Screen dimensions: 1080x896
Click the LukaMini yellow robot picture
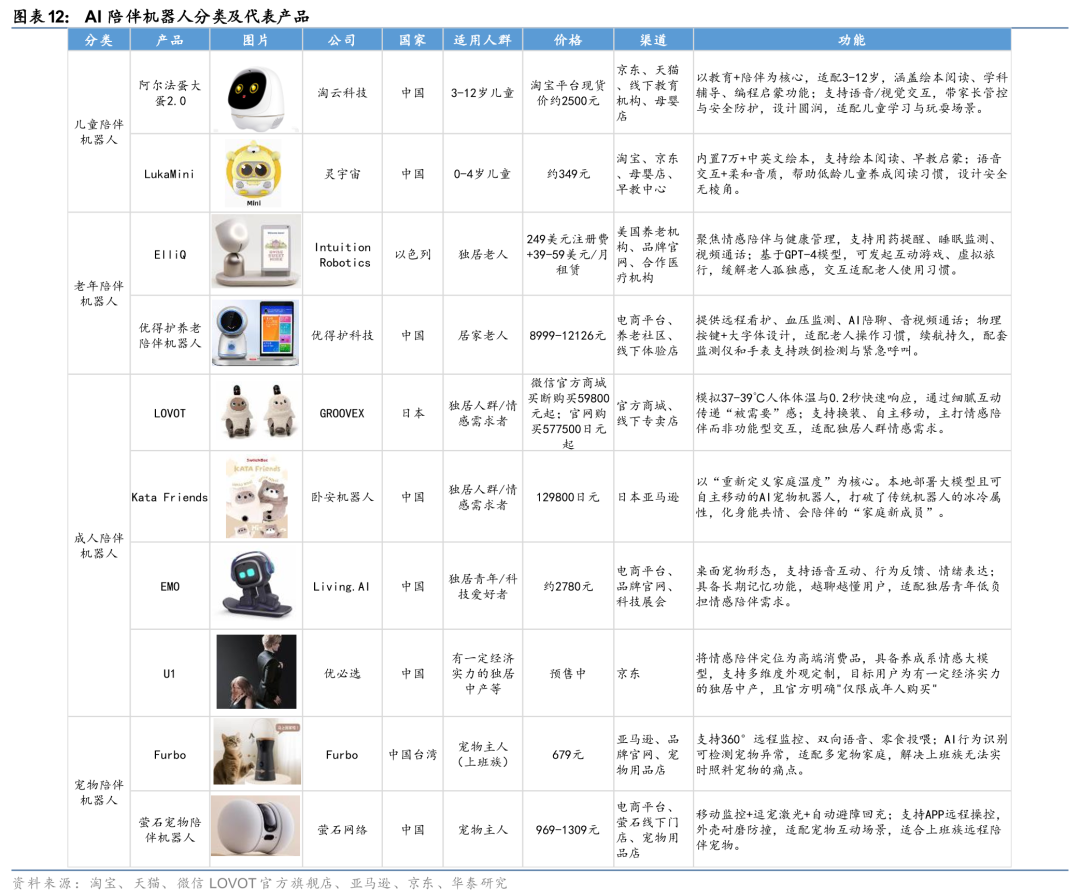pyautogui.click(x=253, y=174)
